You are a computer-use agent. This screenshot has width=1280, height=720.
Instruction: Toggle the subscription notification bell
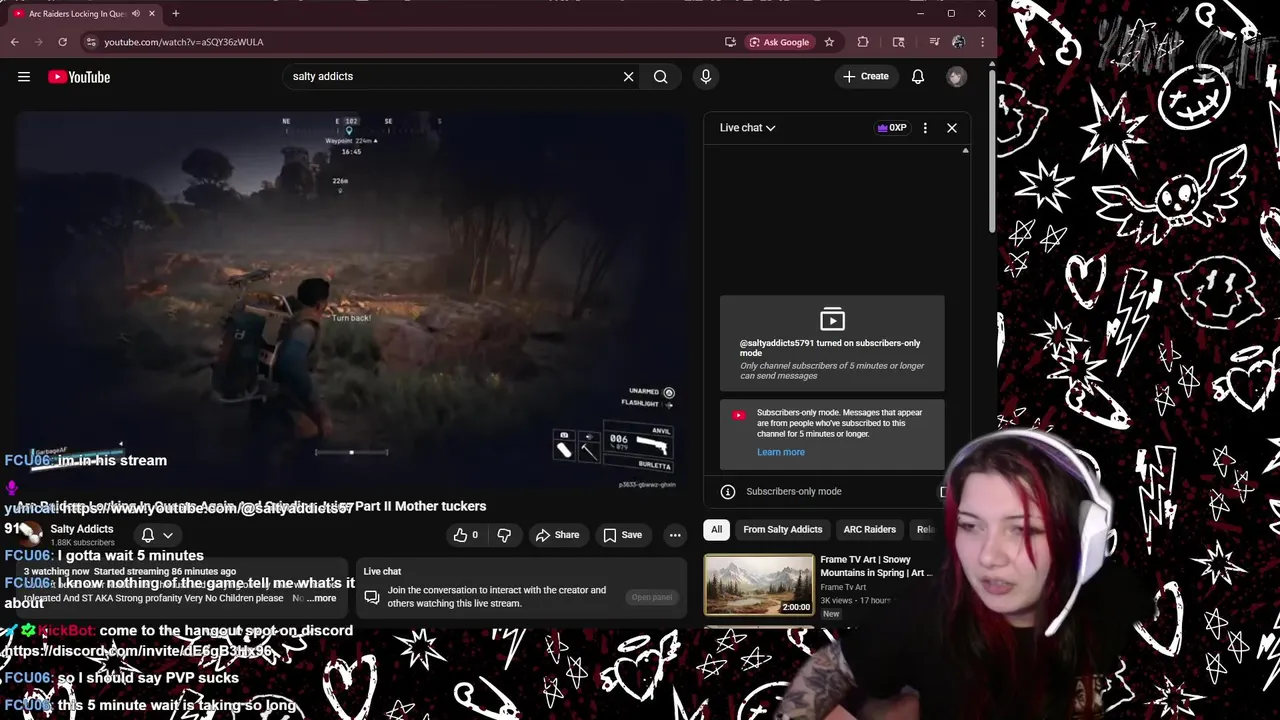click(x=148, y=535)
